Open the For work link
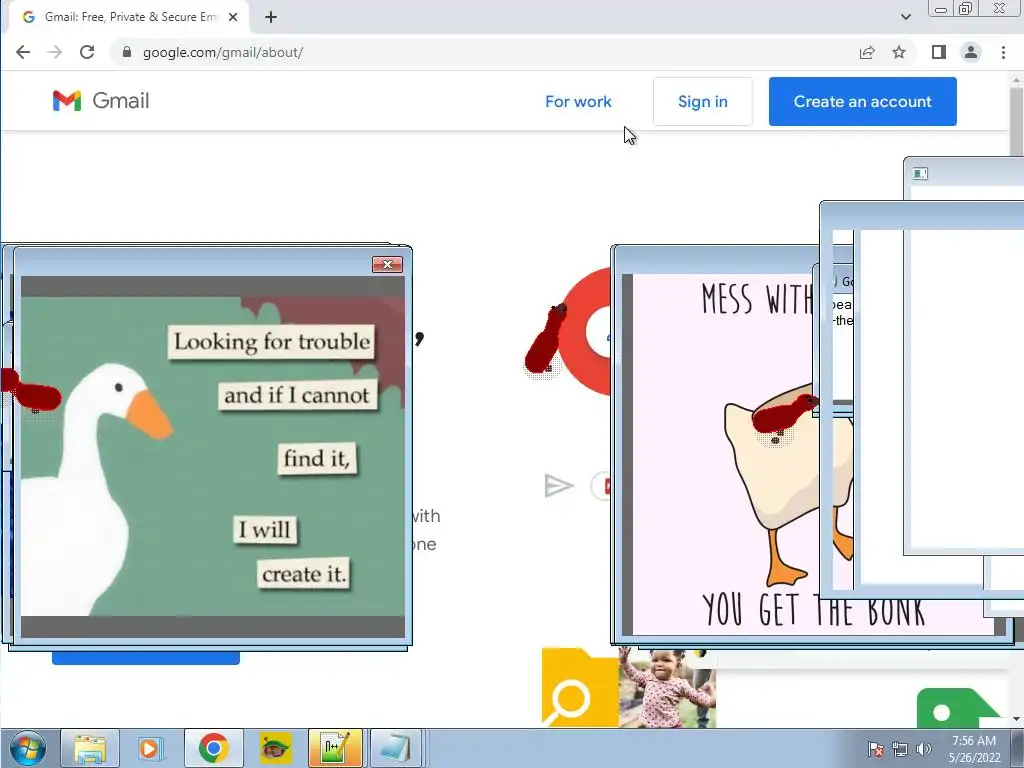 [x=578, y=101]
